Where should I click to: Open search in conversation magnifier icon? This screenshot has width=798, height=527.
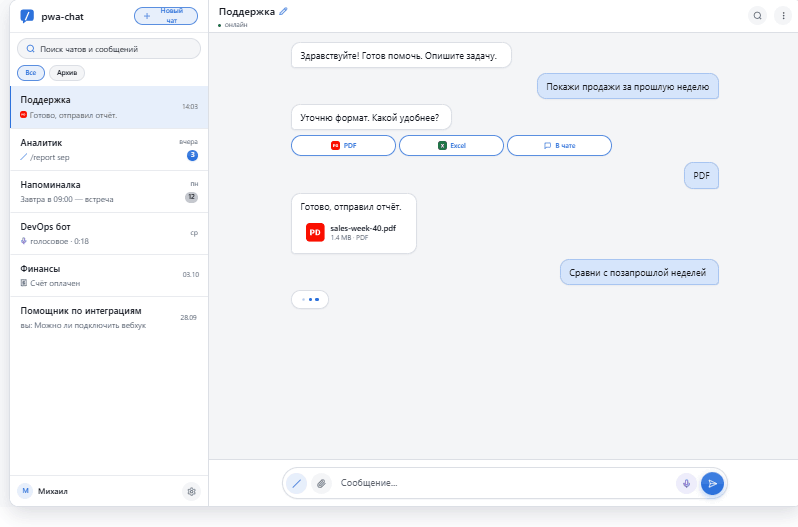pyautogui.click(x=757, y=16)
